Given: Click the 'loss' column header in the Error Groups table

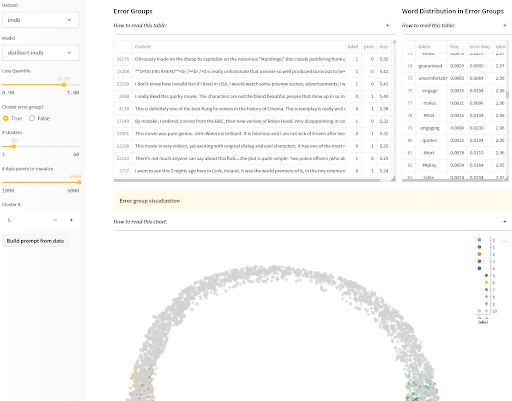Looking at the screenshot, I should [384, 47].
